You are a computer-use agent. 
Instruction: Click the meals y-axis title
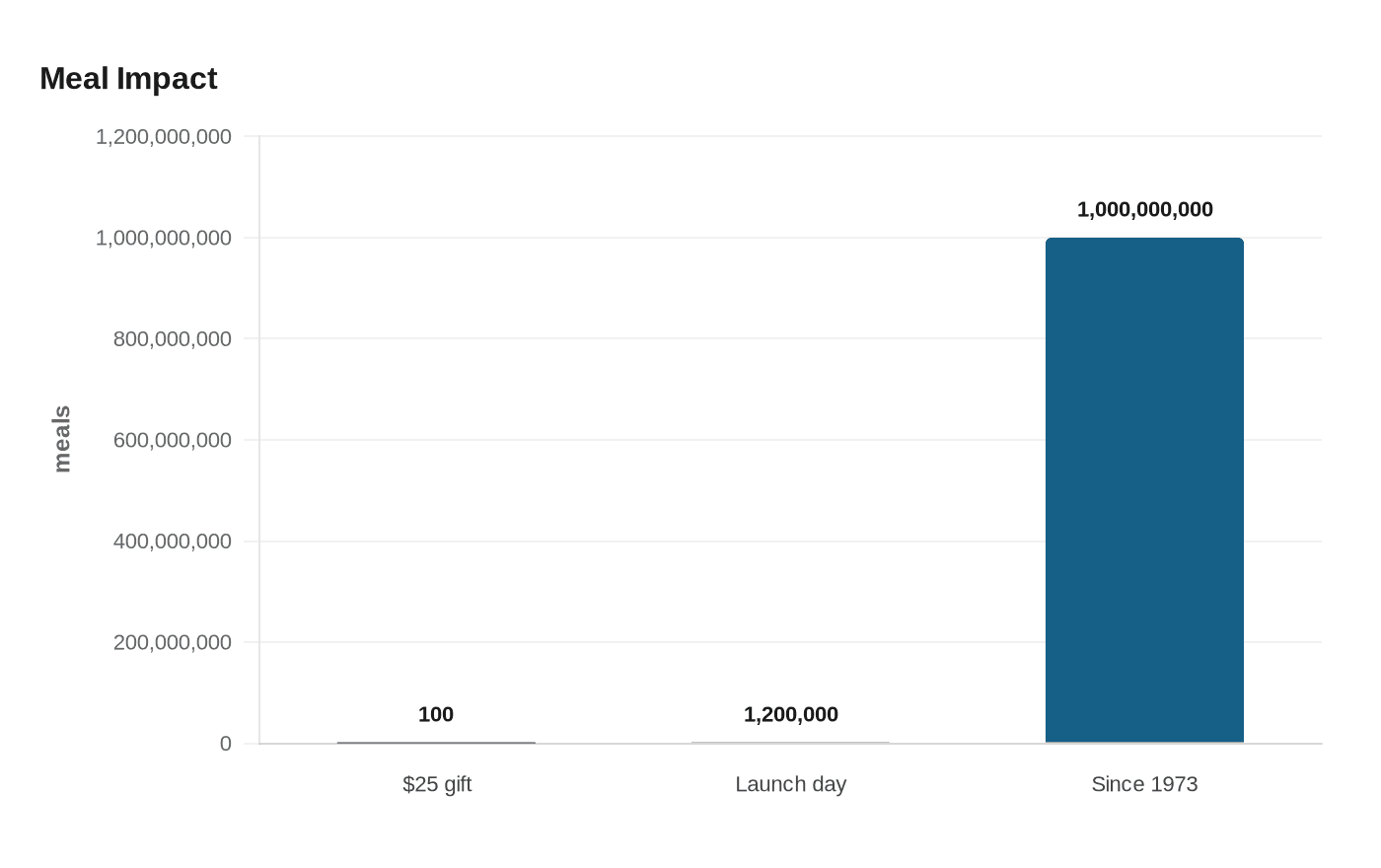coord(62,439)
